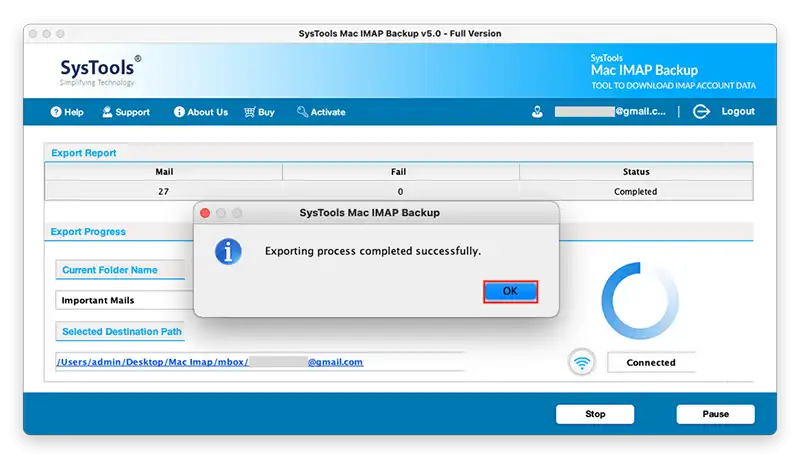Click the About Us info icon
800x470 pixels.
click(179, 112)
